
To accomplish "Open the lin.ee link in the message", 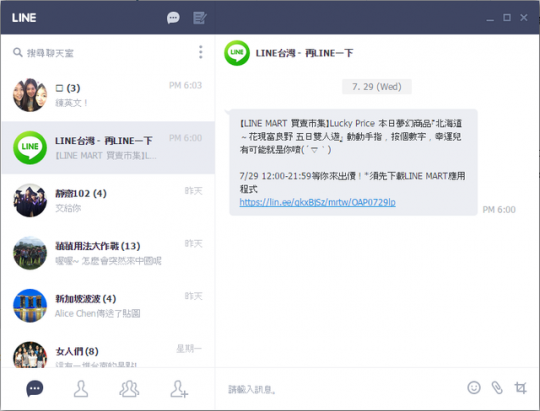I will 317,202.
